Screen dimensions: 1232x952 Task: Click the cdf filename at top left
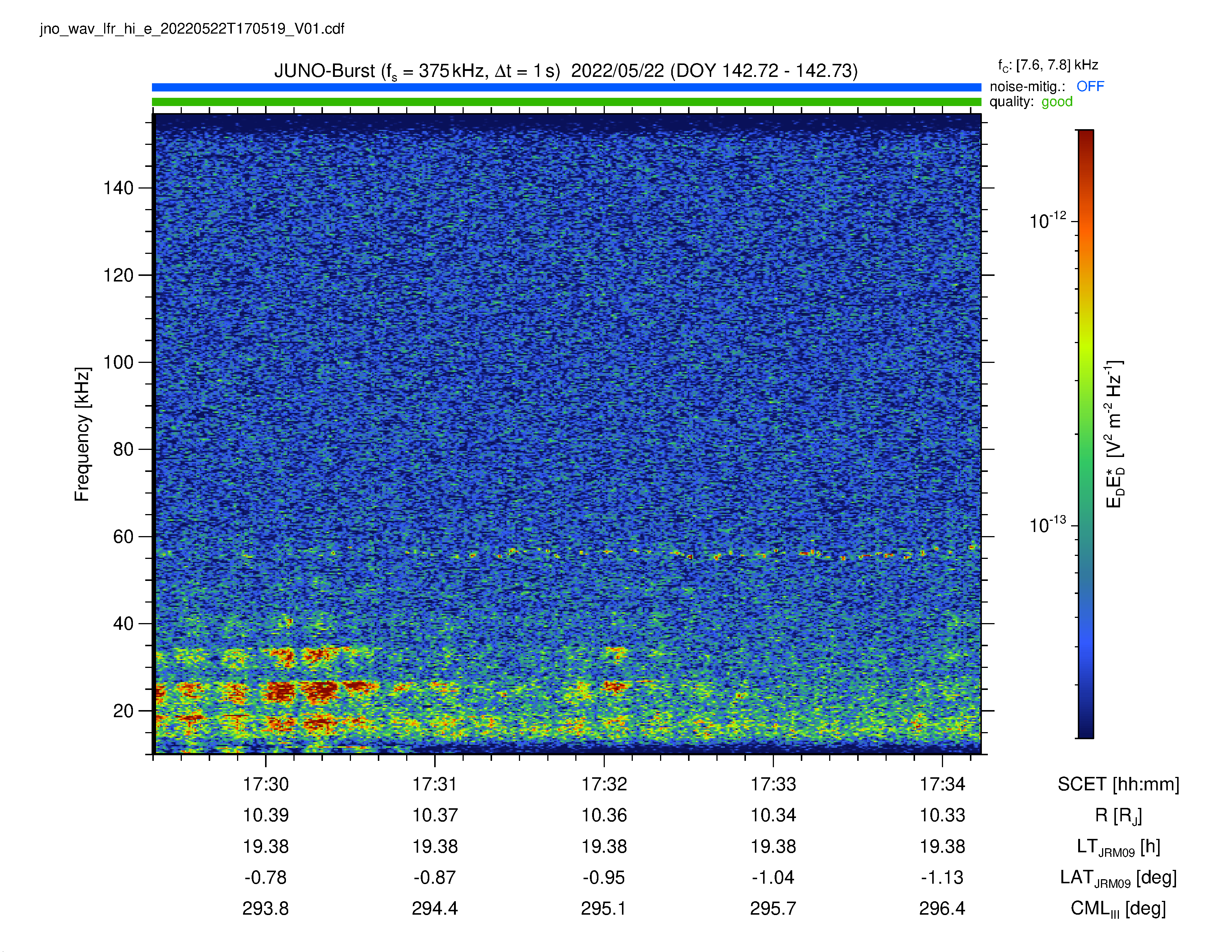[x=192, y=29]
